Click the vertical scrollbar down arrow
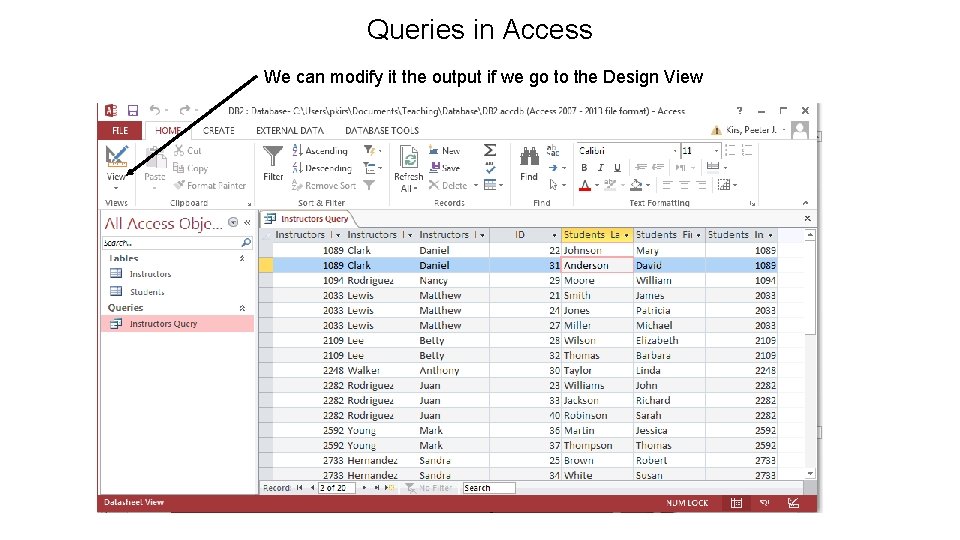960x540 pixels. 810,473
